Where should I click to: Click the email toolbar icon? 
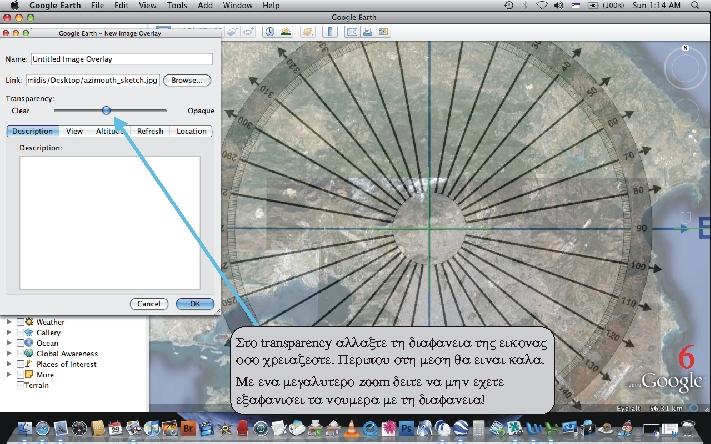click(x=353, y=31)
